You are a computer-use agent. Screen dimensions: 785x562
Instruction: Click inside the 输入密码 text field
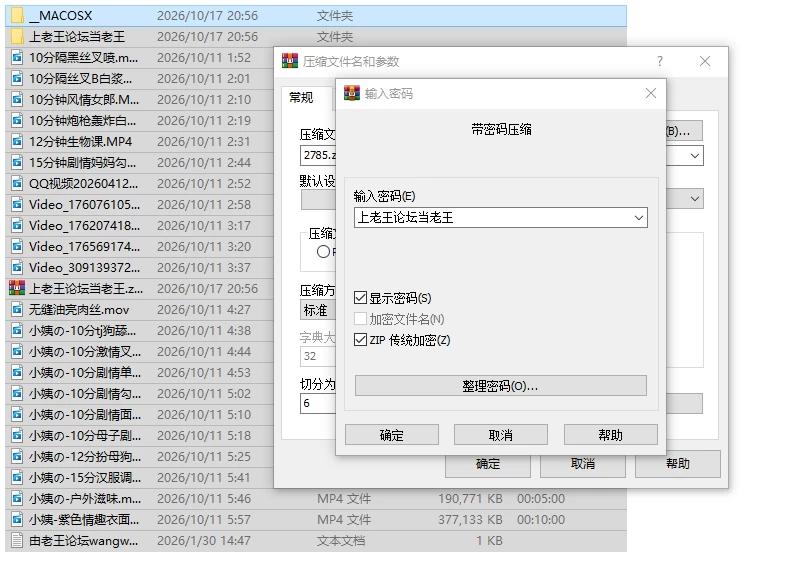coord(493,218)
